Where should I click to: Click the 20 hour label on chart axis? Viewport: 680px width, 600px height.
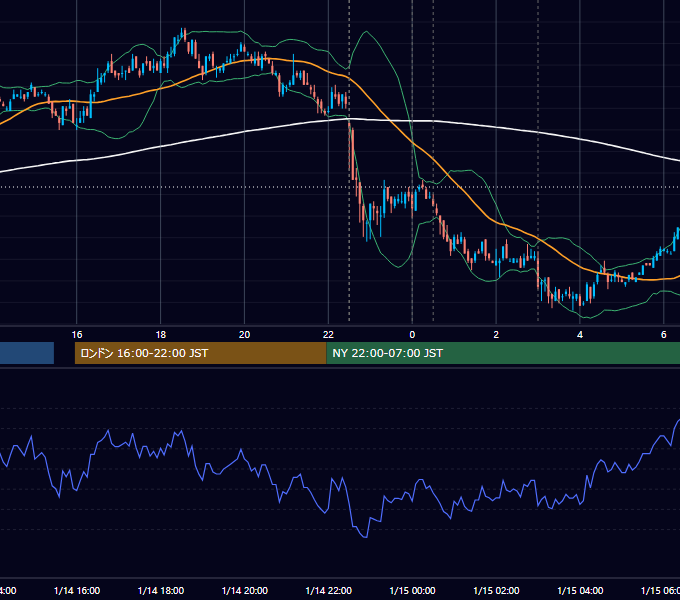245,335
